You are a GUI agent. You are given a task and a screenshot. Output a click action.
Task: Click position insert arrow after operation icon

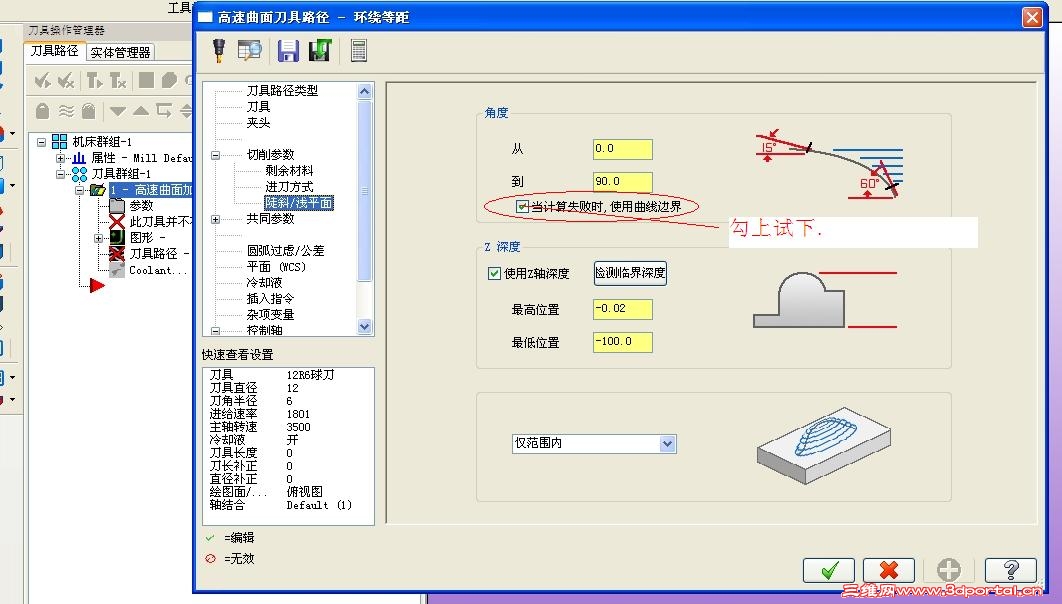click(x=163, y=110)
